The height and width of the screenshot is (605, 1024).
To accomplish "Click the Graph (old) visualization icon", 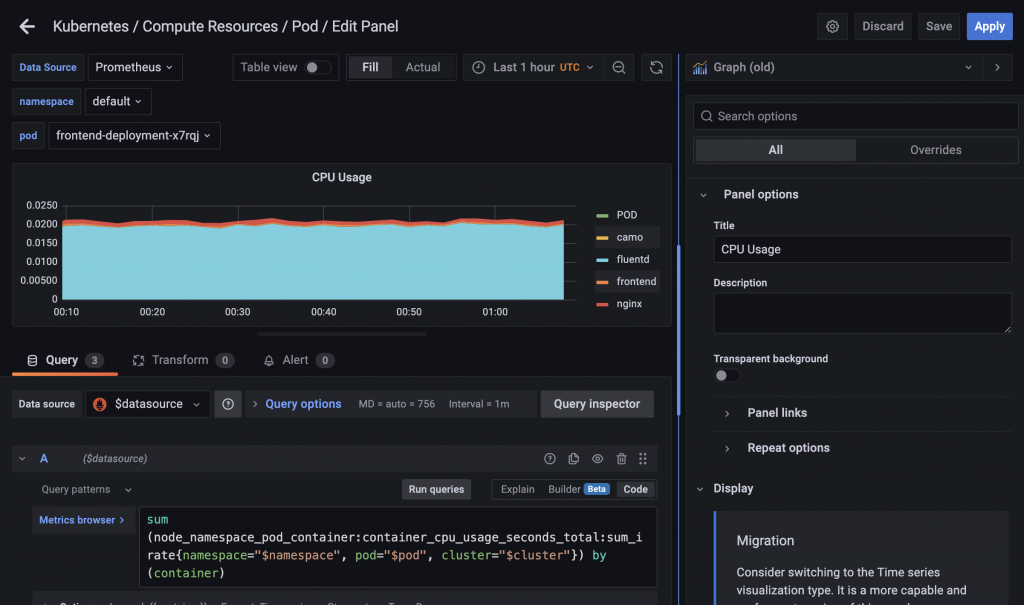I will 700,67.
